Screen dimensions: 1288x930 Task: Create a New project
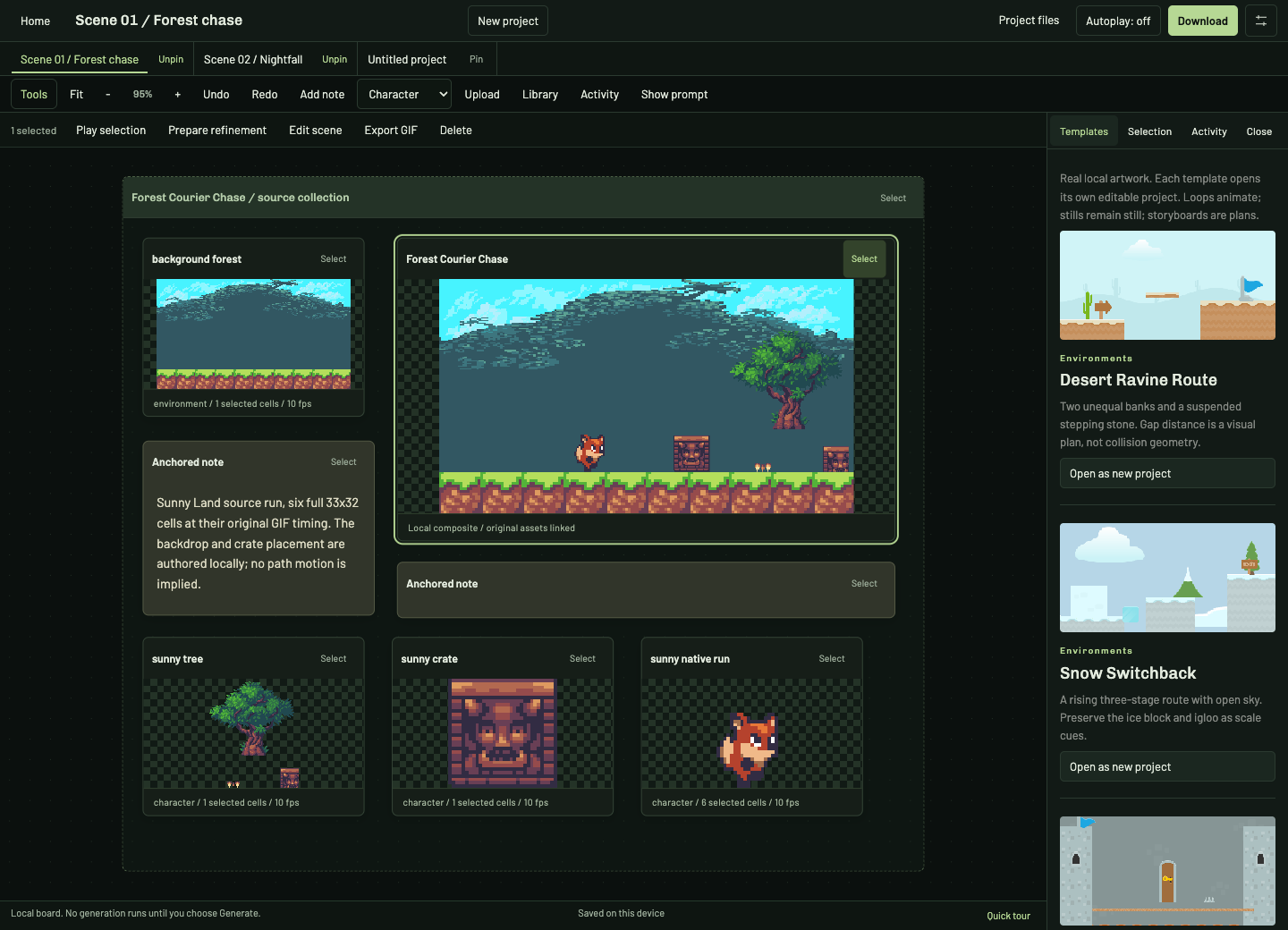click(508, 21)
